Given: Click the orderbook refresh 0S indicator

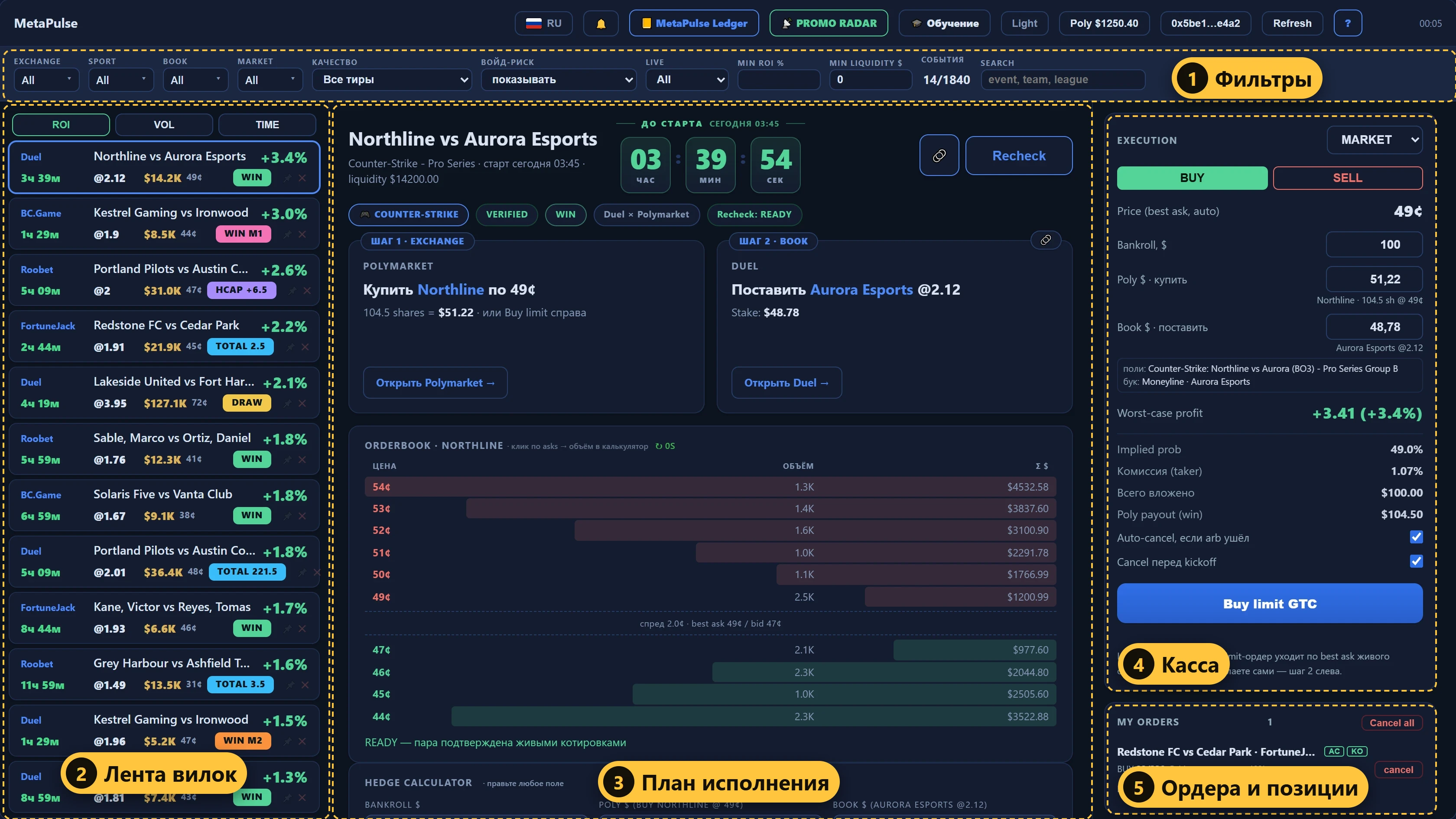Looking at the screenshot, I should coord(665,446).
